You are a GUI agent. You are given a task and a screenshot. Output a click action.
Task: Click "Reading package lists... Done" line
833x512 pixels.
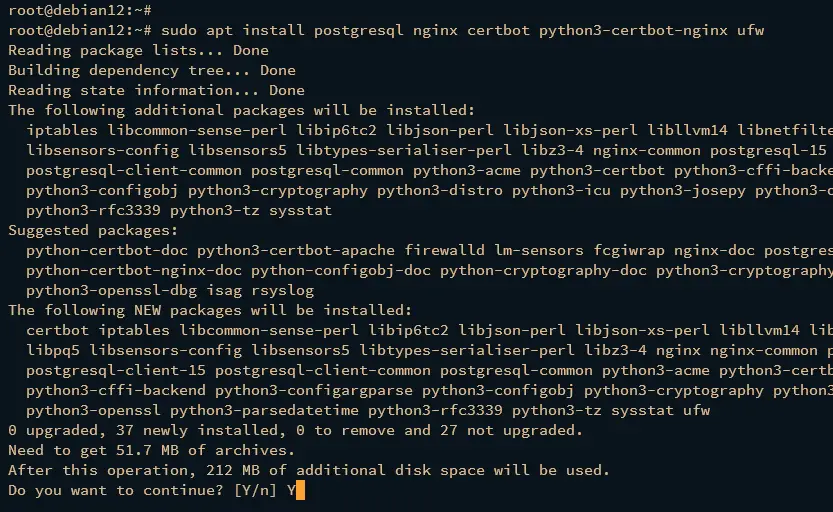coord(139,50)
